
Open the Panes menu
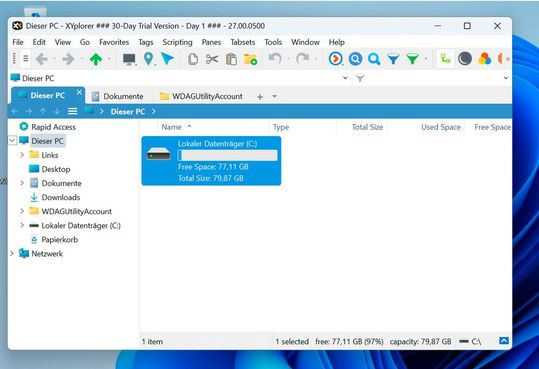(x=211, y=42)
